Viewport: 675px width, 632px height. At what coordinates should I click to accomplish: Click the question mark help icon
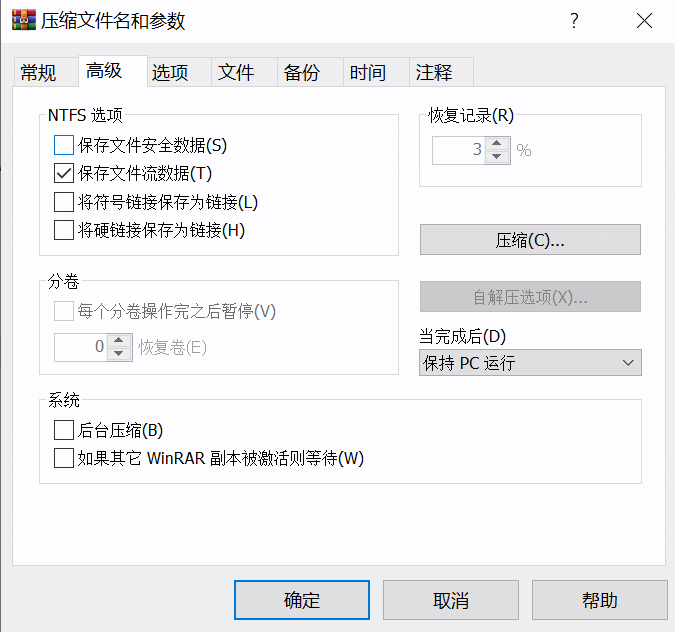[574, 21]
